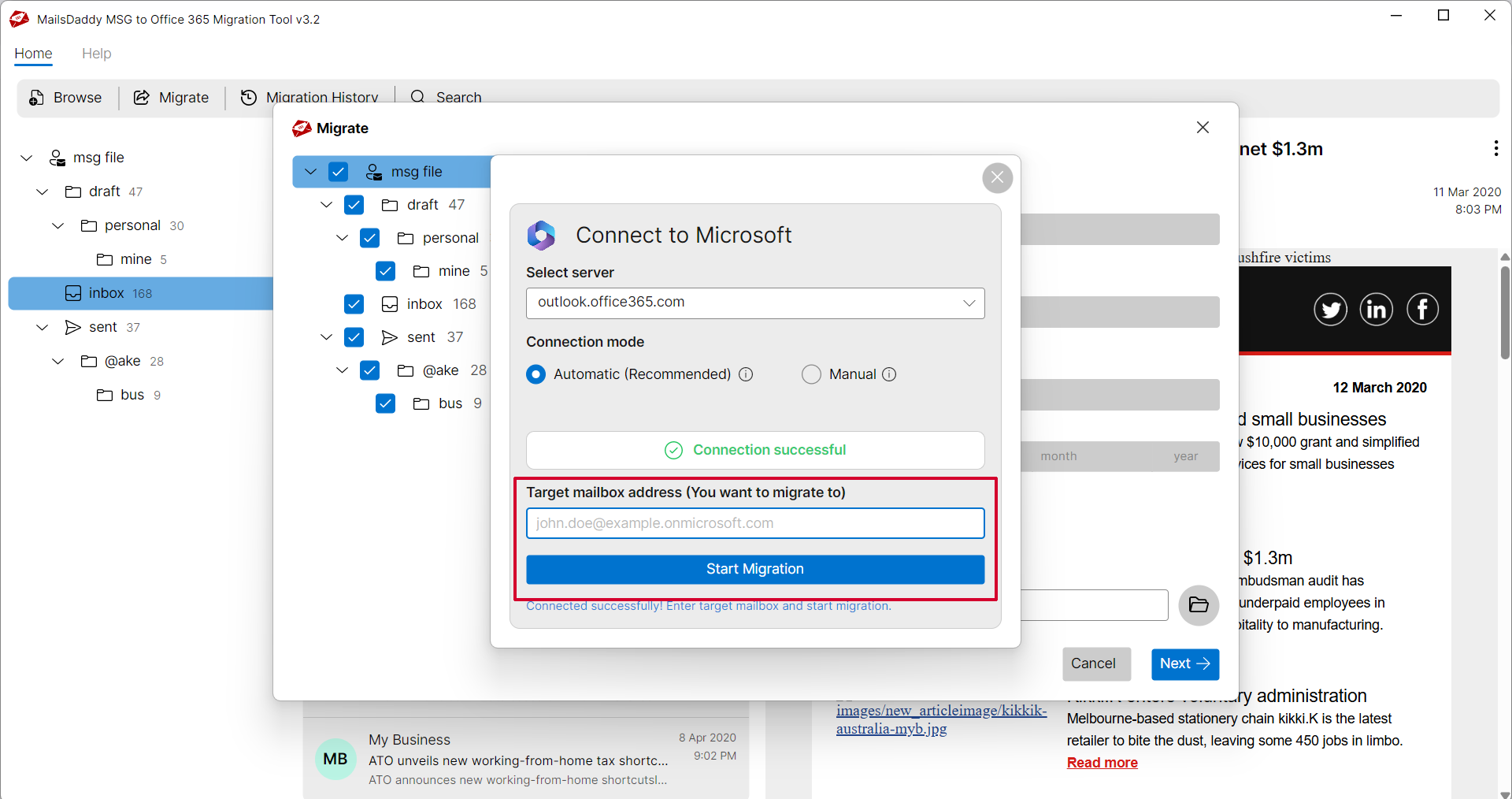Uncheck the draft folder checkbox
This screenshot has height=799, width=1512.
pyautogui.click(x=354, y=205)
